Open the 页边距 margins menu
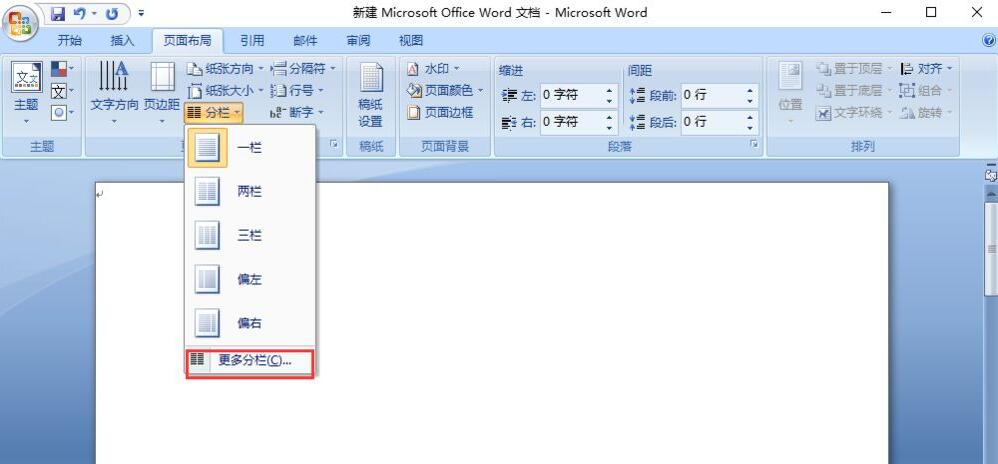The width and height of the screenshot is (998, 464). tap(162, 92)
